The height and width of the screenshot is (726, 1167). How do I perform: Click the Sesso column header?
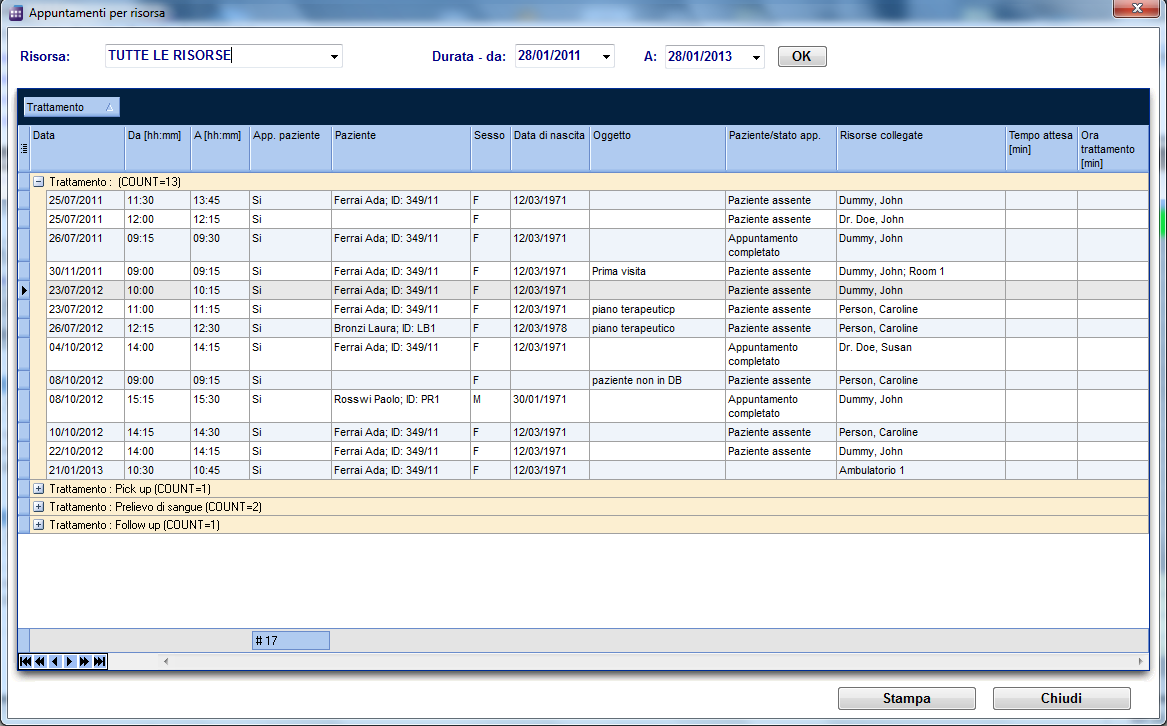tap(490, 148)
